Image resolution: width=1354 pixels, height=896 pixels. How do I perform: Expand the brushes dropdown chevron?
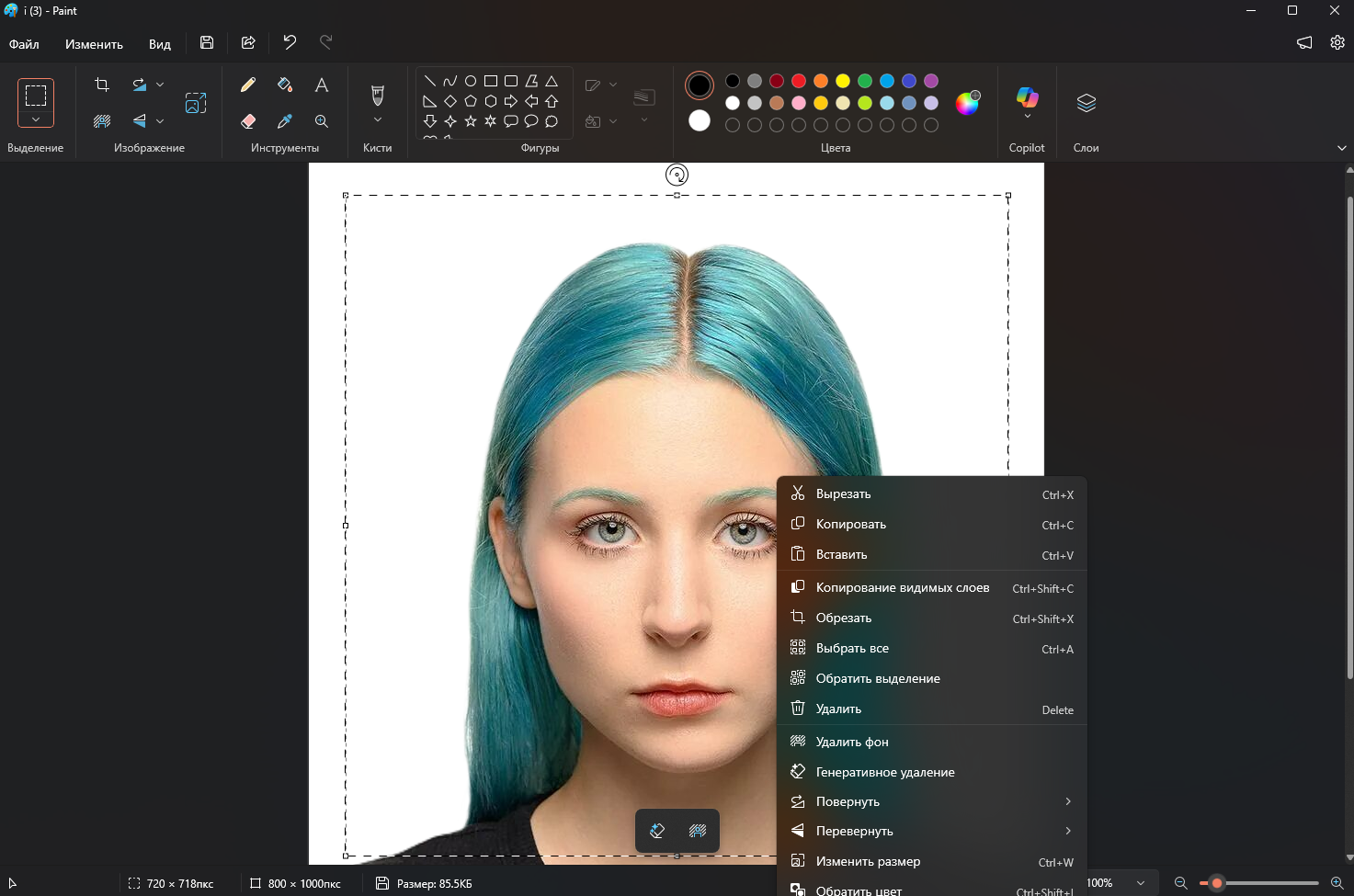point(377,120)
